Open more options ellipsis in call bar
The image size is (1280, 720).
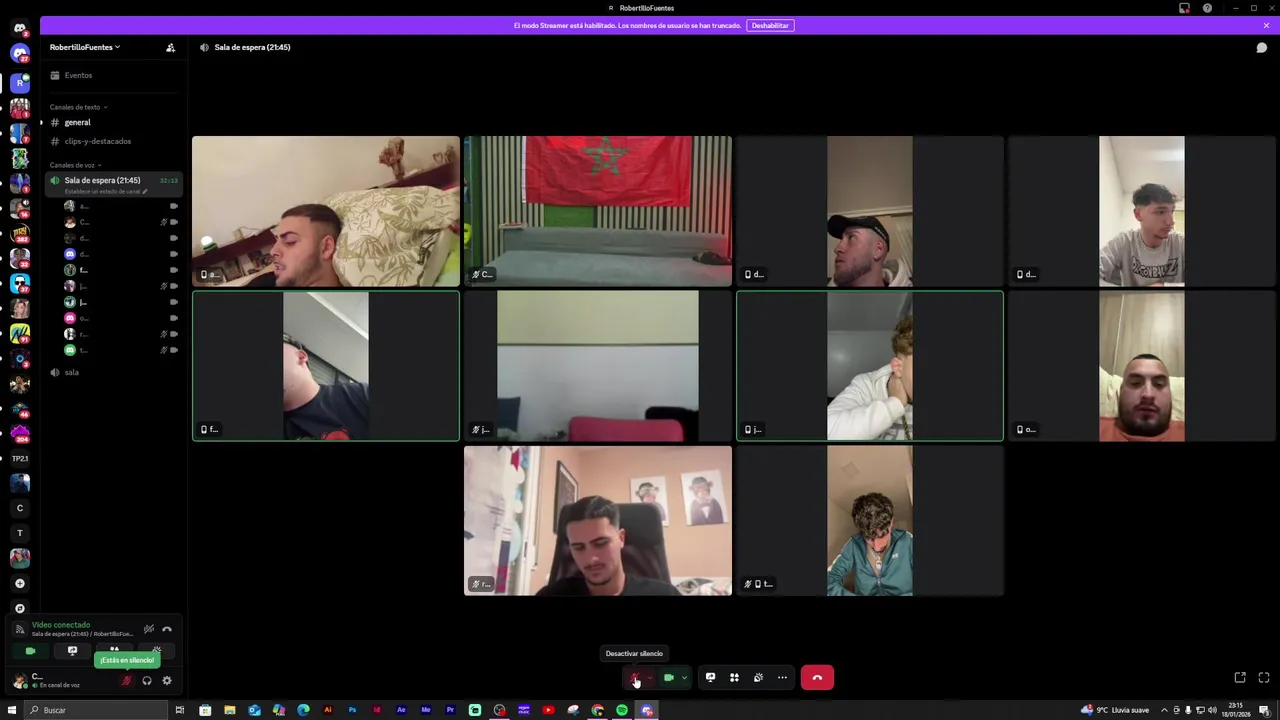pyautogui.click(x=782, y=678)
